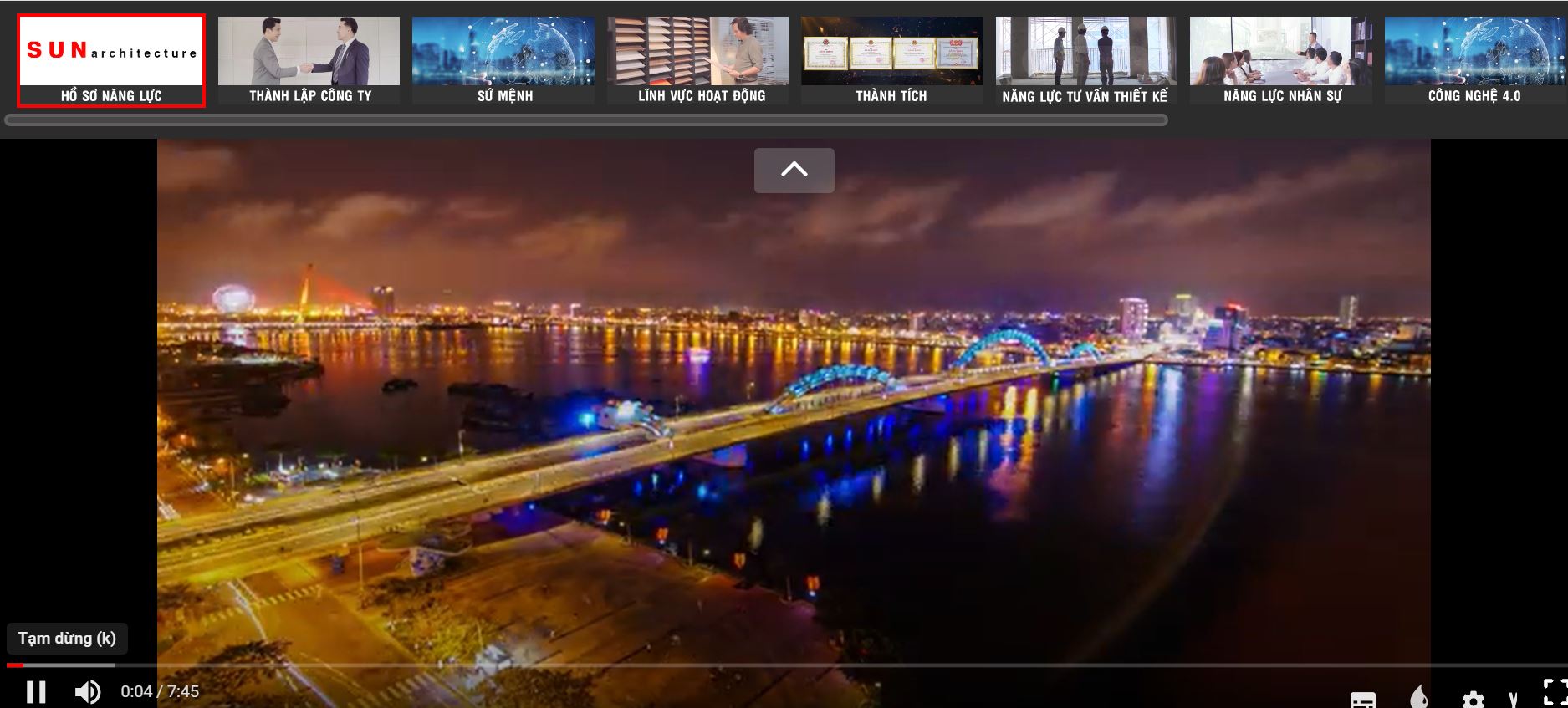Play Năng Lực Tư Vấn Thiết Kế chapter
Image resolution: width=1568 pixels, height=708 pixels.
[x=1086, y=60]
